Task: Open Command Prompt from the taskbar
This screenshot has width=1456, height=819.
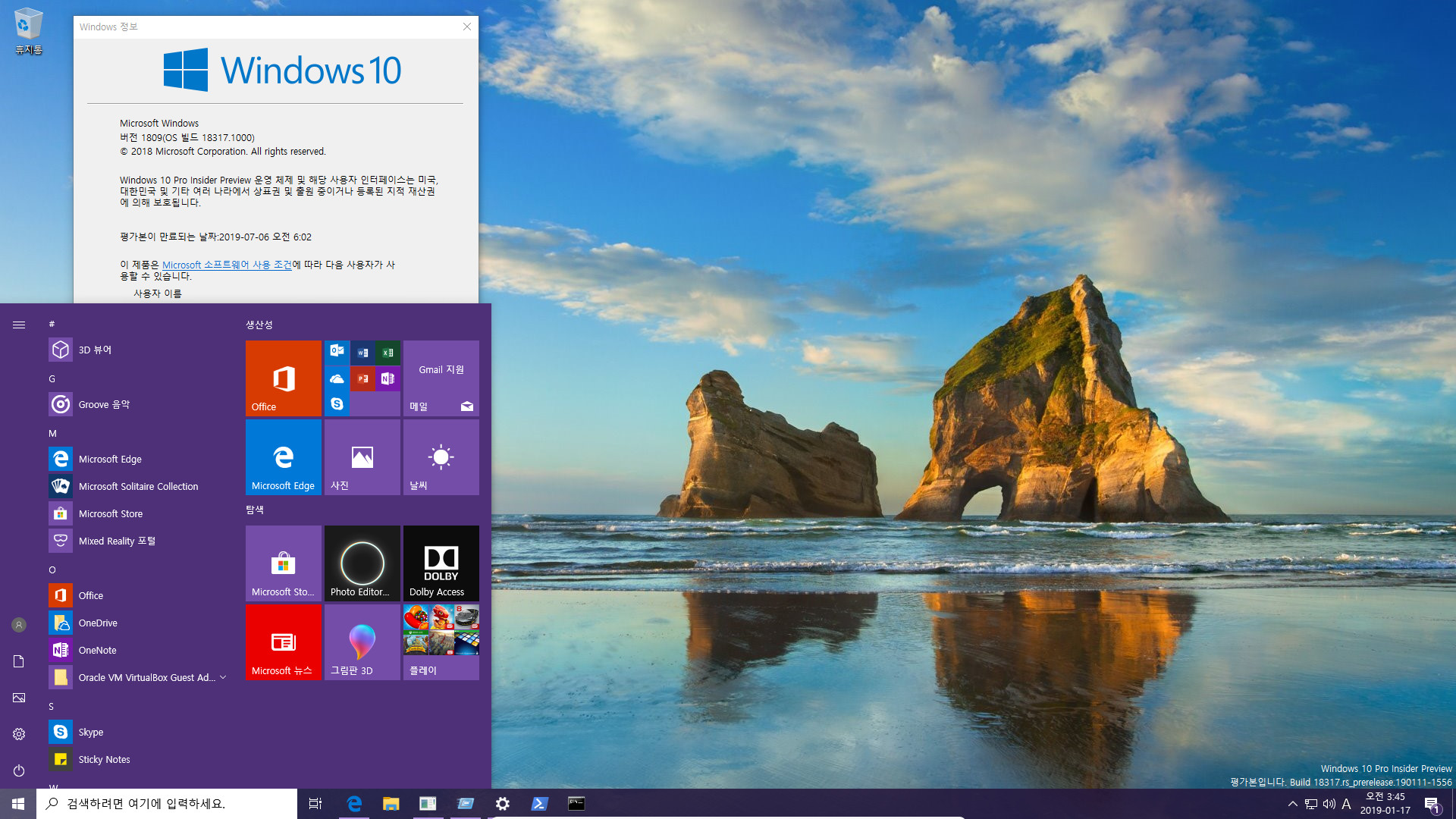Action: [576, 804]
